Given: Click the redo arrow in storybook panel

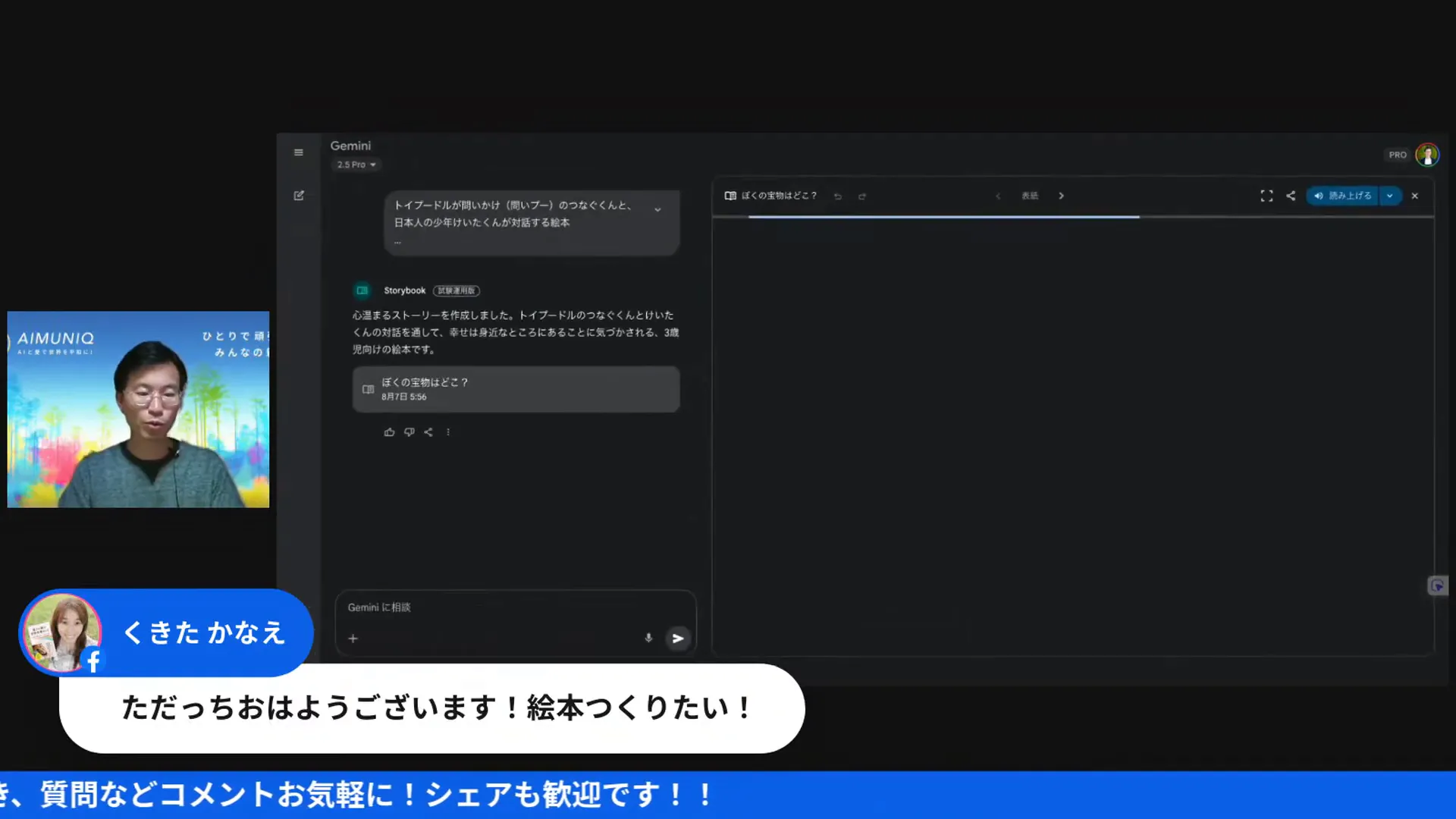Looking at the screenshot, I should tap(862, 196).
